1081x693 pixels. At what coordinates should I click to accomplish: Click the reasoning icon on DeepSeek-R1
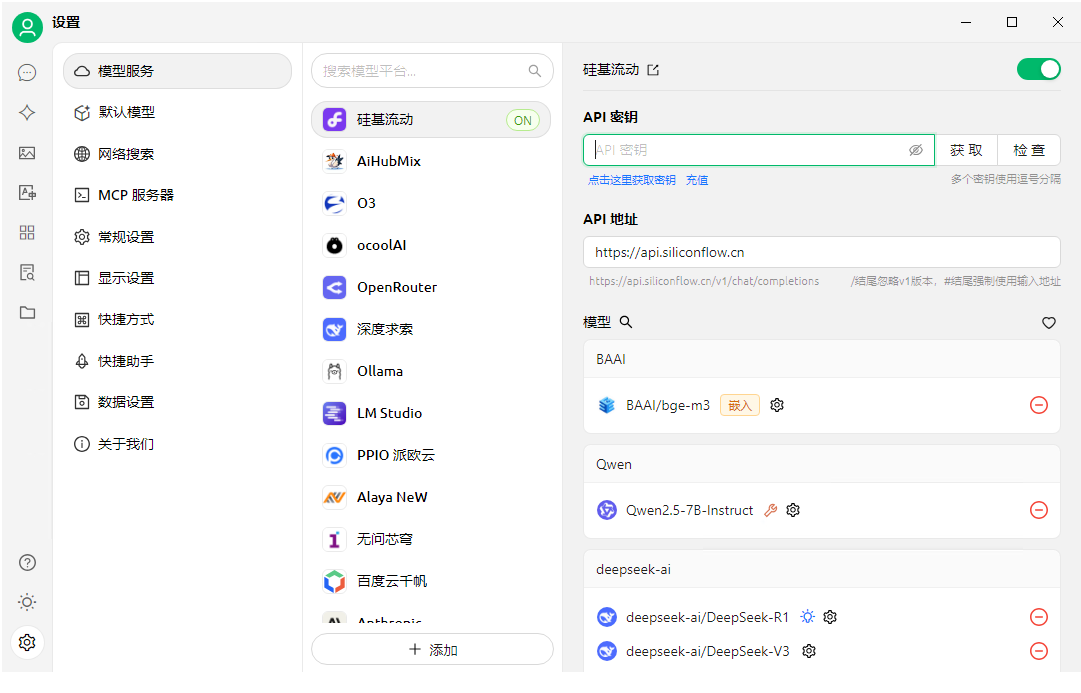tap(807, 616)
